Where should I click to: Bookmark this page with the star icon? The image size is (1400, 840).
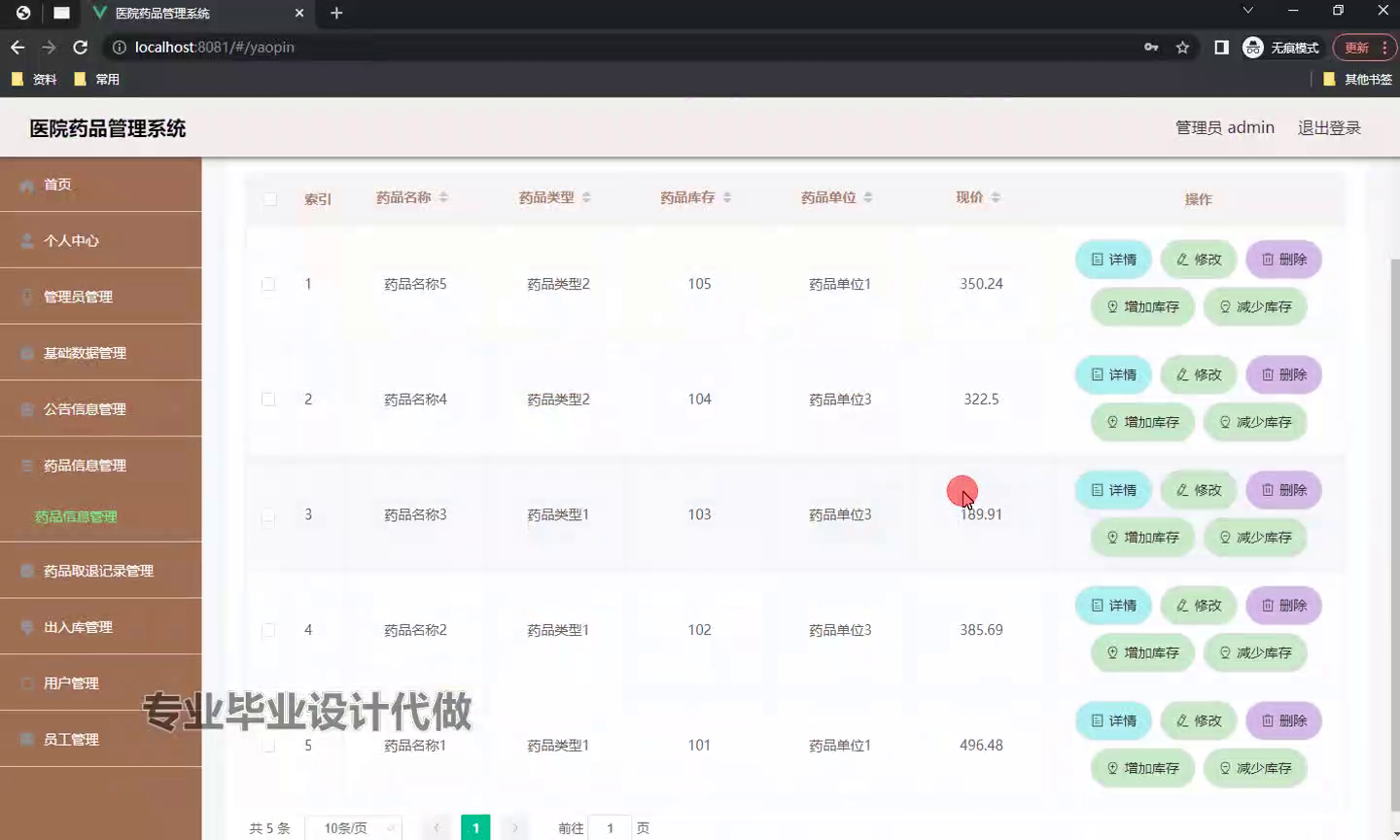(x=1182, y=47)
